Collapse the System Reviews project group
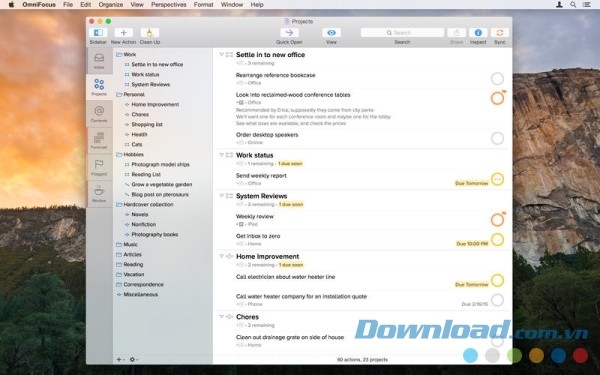Screen dimensions: 600x375 tap(221, 196)
